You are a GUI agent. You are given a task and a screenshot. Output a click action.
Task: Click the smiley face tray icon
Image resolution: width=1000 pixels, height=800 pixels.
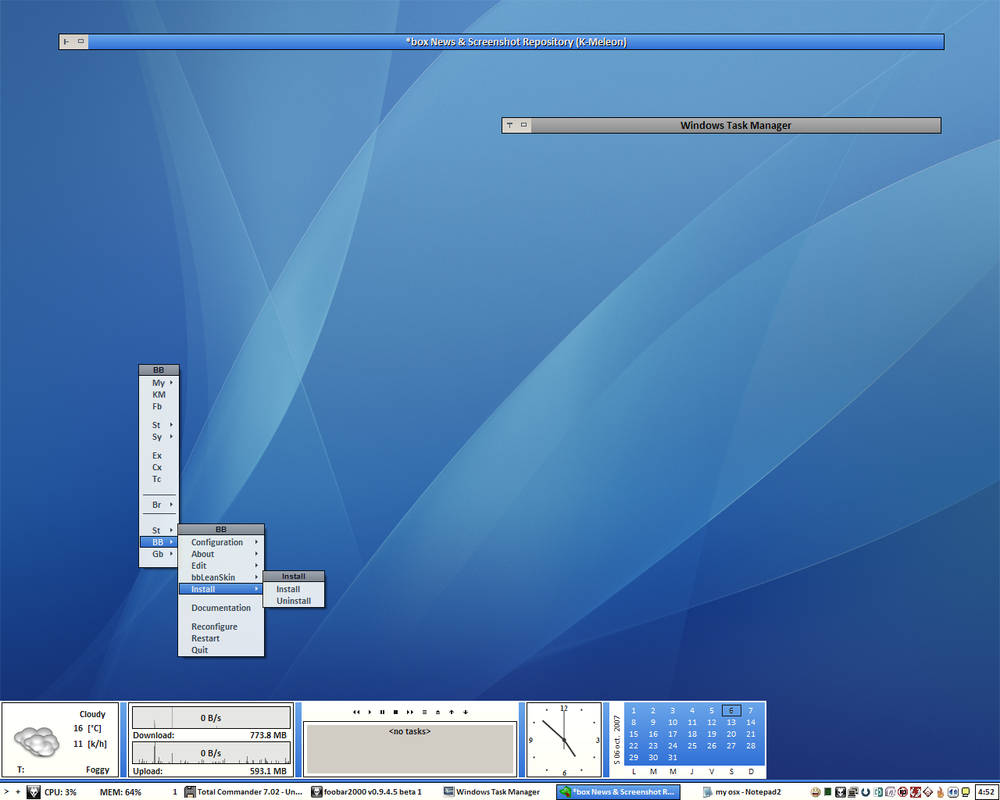pos(816,792)
